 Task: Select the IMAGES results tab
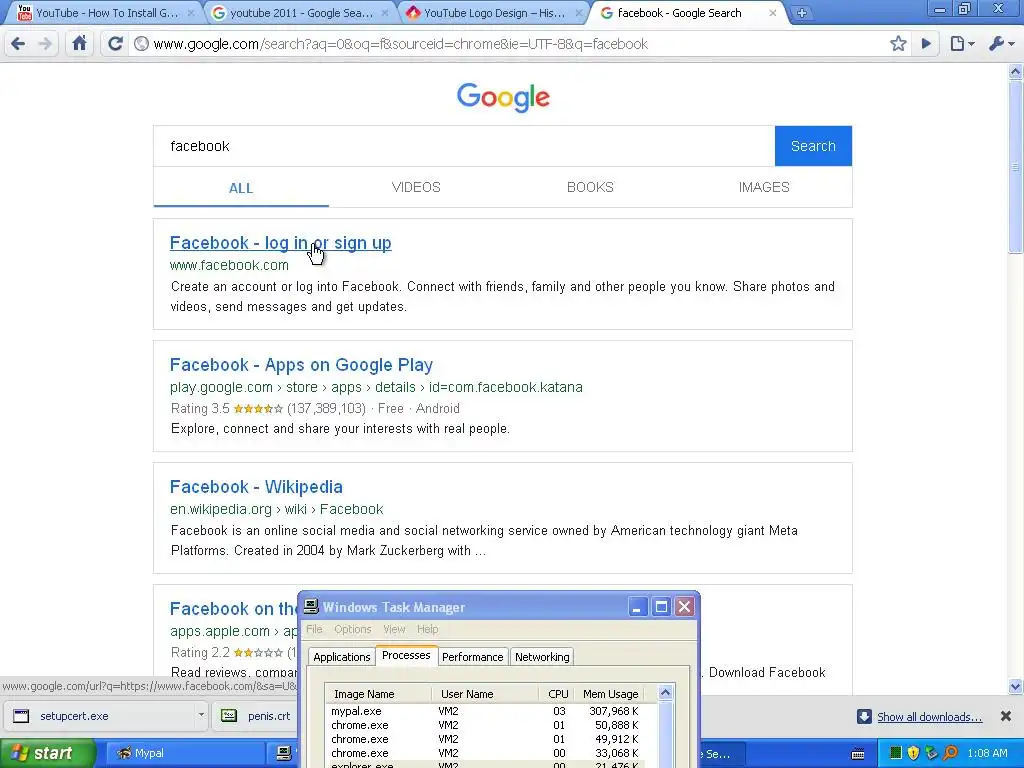pos(764,187)
